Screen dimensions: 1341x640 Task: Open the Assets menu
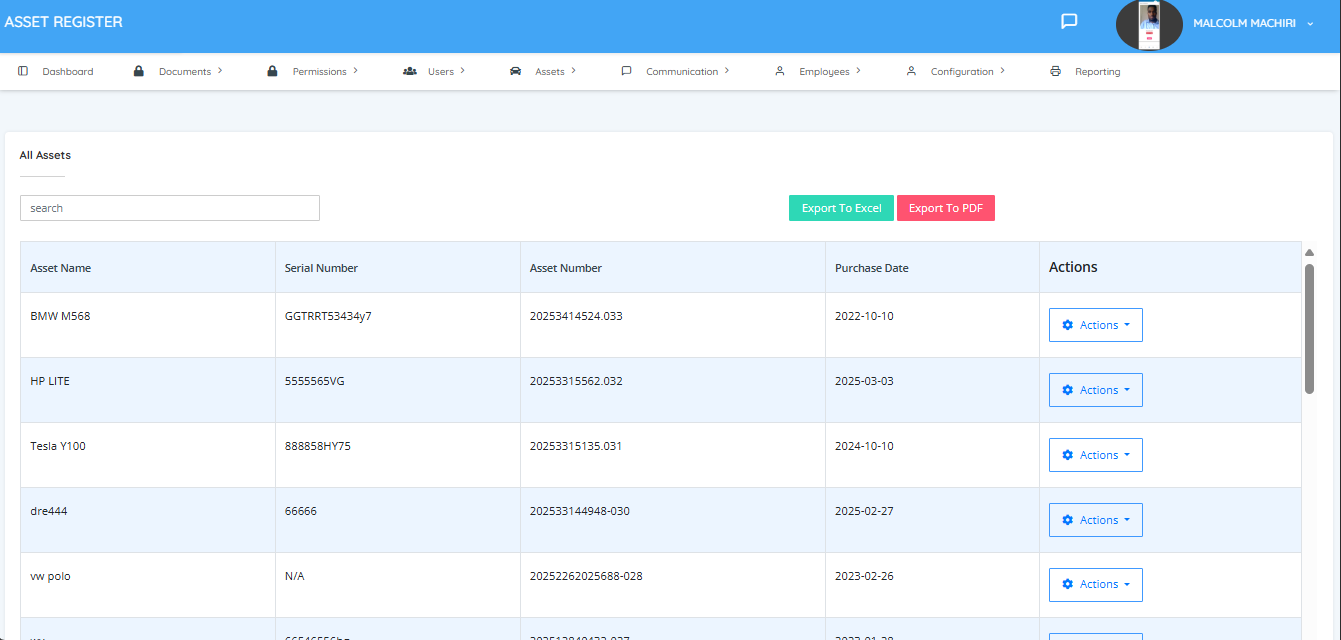550,72
